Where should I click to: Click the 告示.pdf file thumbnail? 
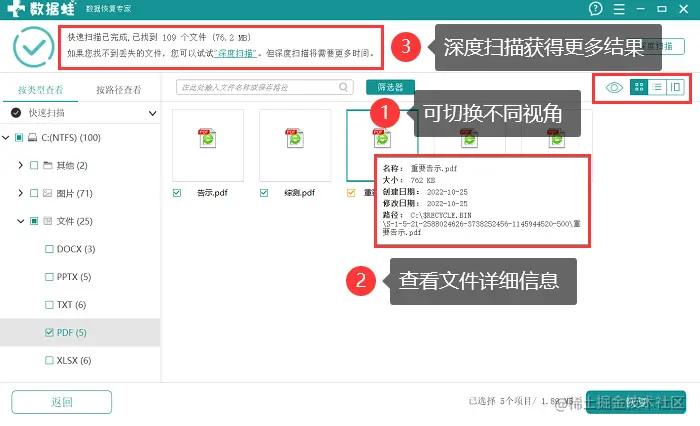208,145
